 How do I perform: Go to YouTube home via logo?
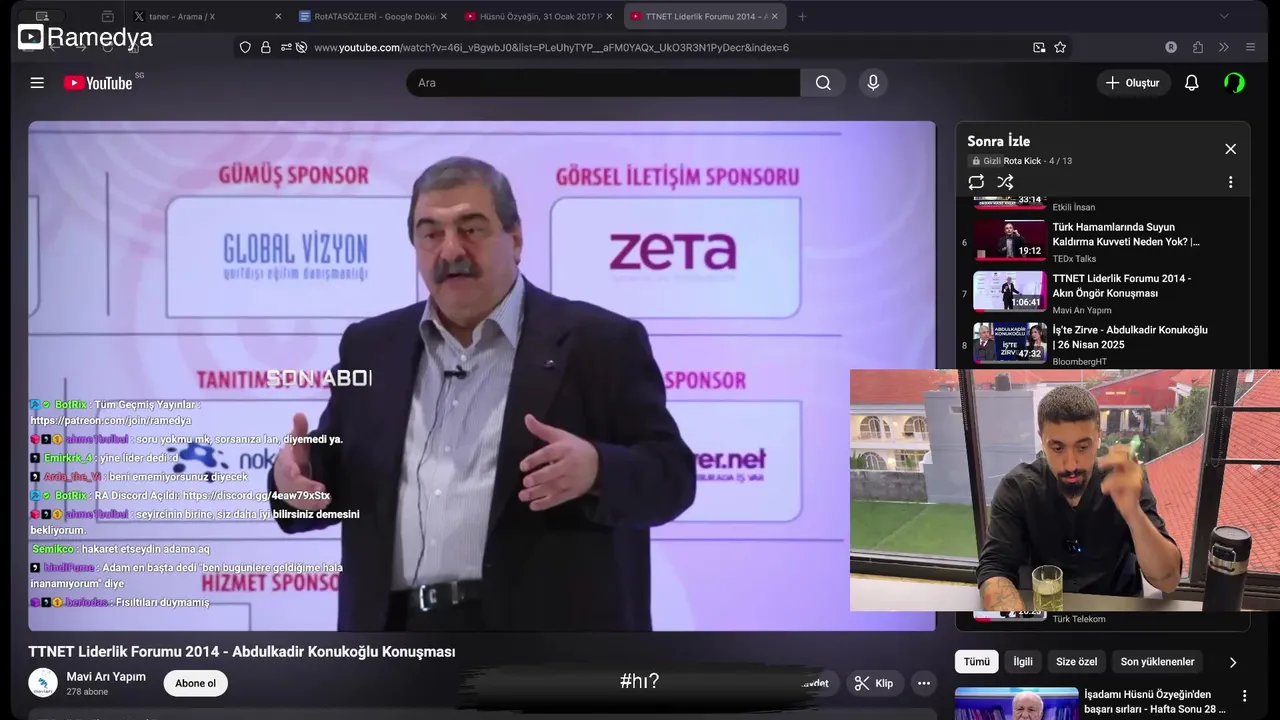pyautogui.click(x=98, y=83)
